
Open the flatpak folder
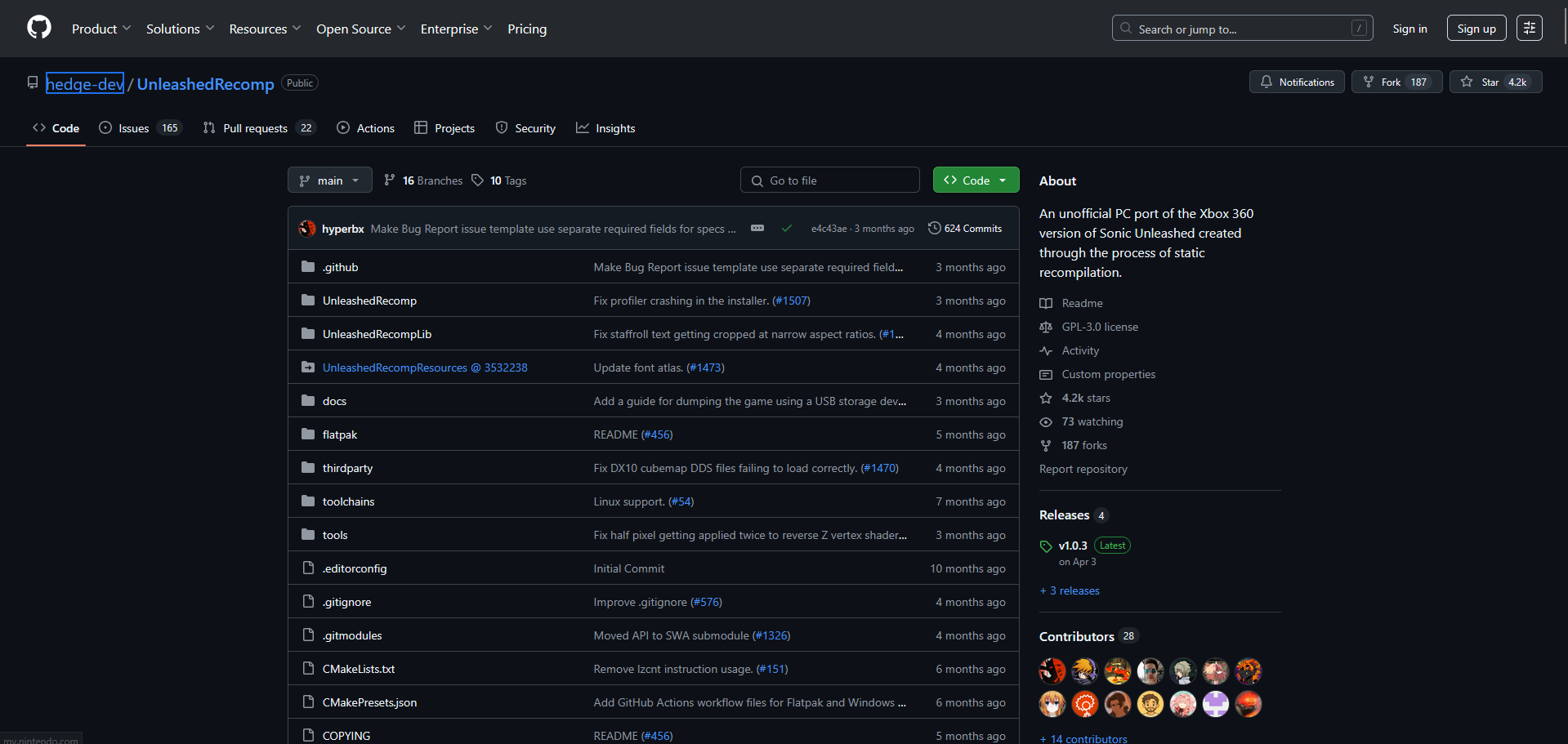click(340, 434)
